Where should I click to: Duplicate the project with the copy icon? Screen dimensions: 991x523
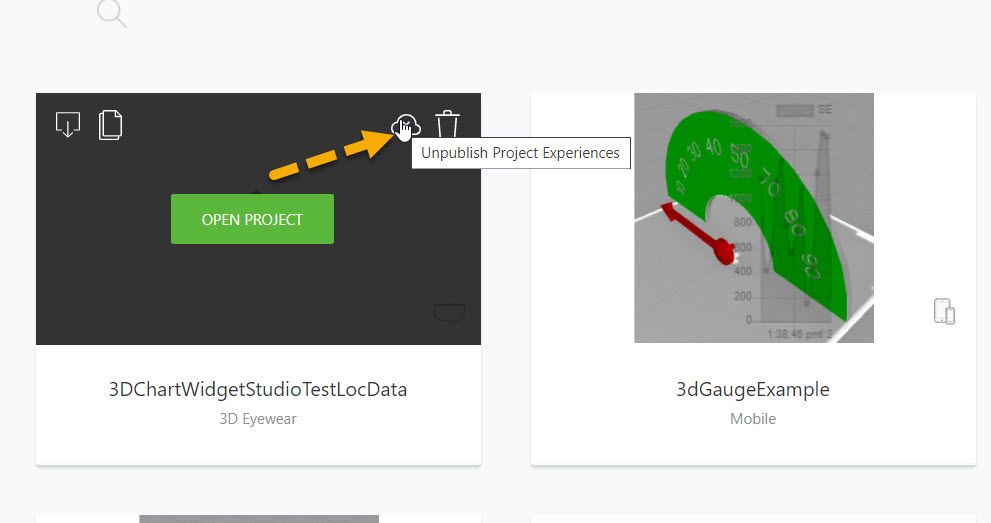point(111,125)
